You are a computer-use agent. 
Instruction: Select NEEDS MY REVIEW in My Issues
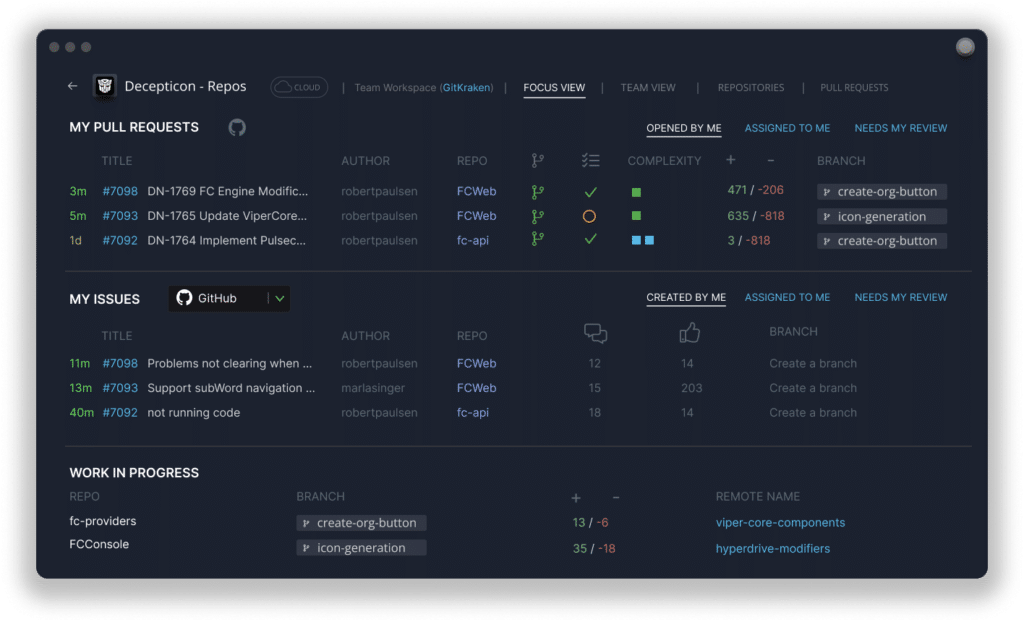[x=901, y=297]
